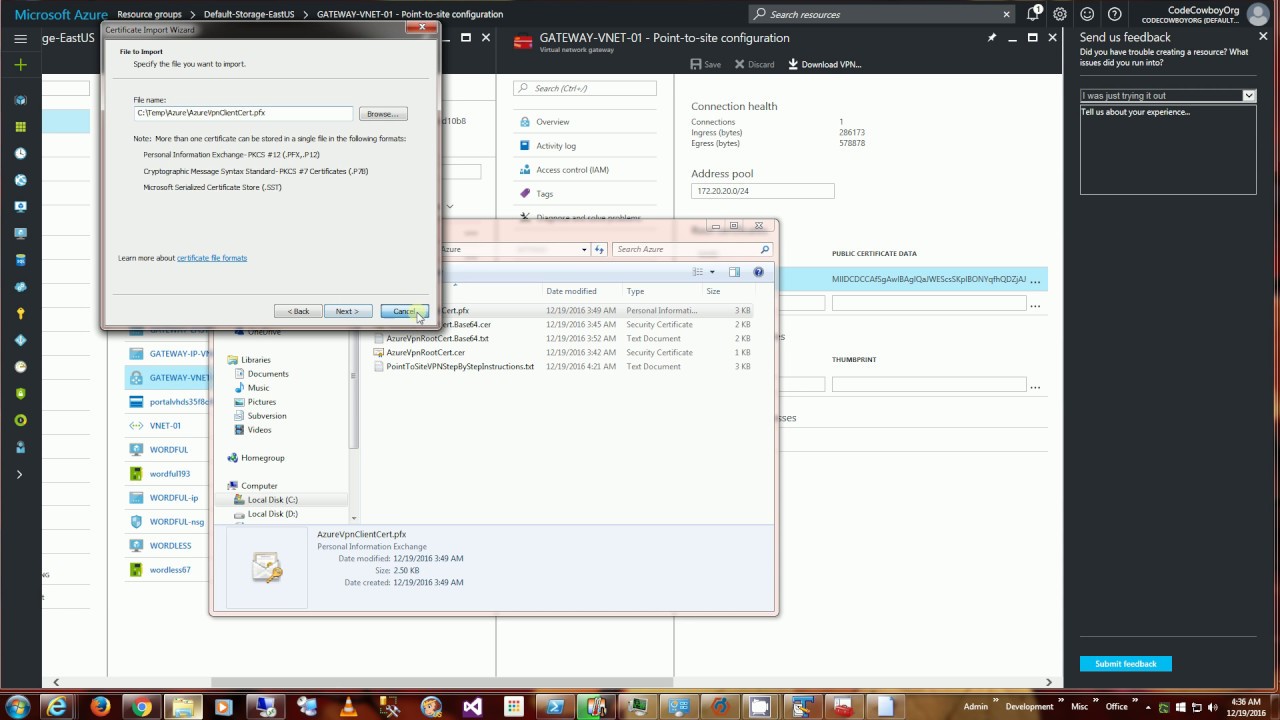Viewport: 1280px width, 720px height.
Task: Select PointToSiteVPNStepByStepInstructions.txt file
Action: [x=460, y=367]
